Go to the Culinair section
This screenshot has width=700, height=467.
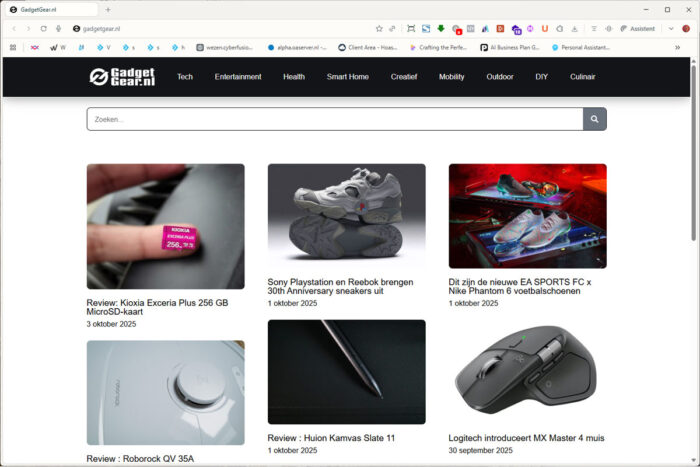[582, 77]
